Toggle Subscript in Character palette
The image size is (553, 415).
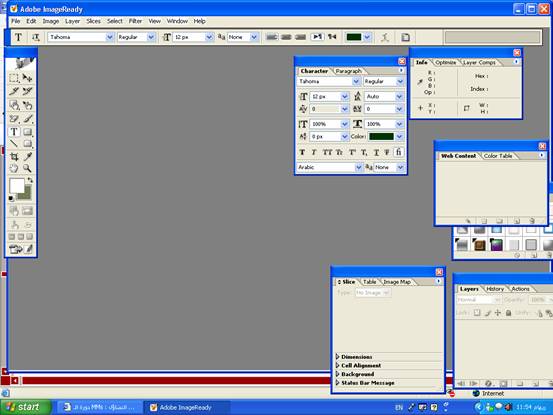click(364, 152)
